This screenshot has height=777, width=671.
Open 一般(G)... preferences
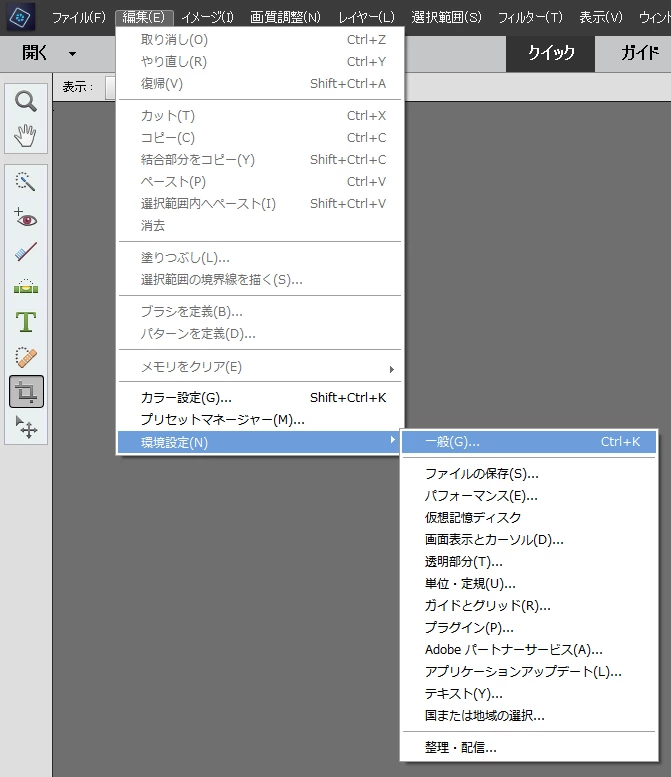tap(529, 442)
